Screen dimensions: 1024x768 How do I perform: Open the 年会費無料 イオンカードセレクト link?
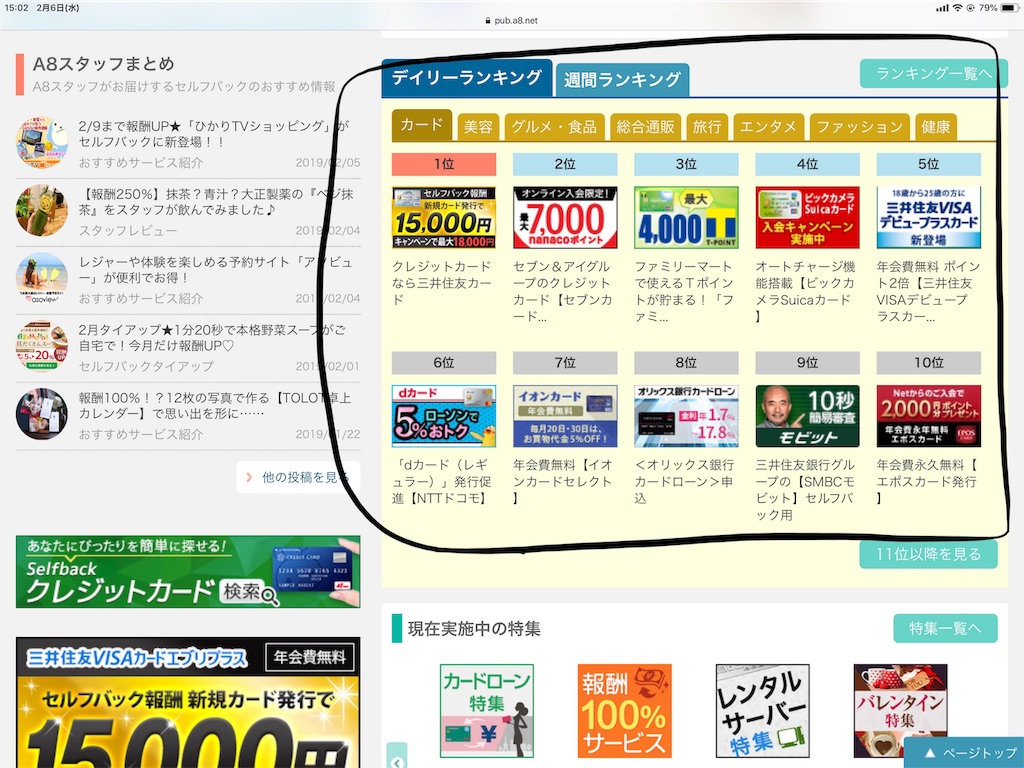click(564, 481)
